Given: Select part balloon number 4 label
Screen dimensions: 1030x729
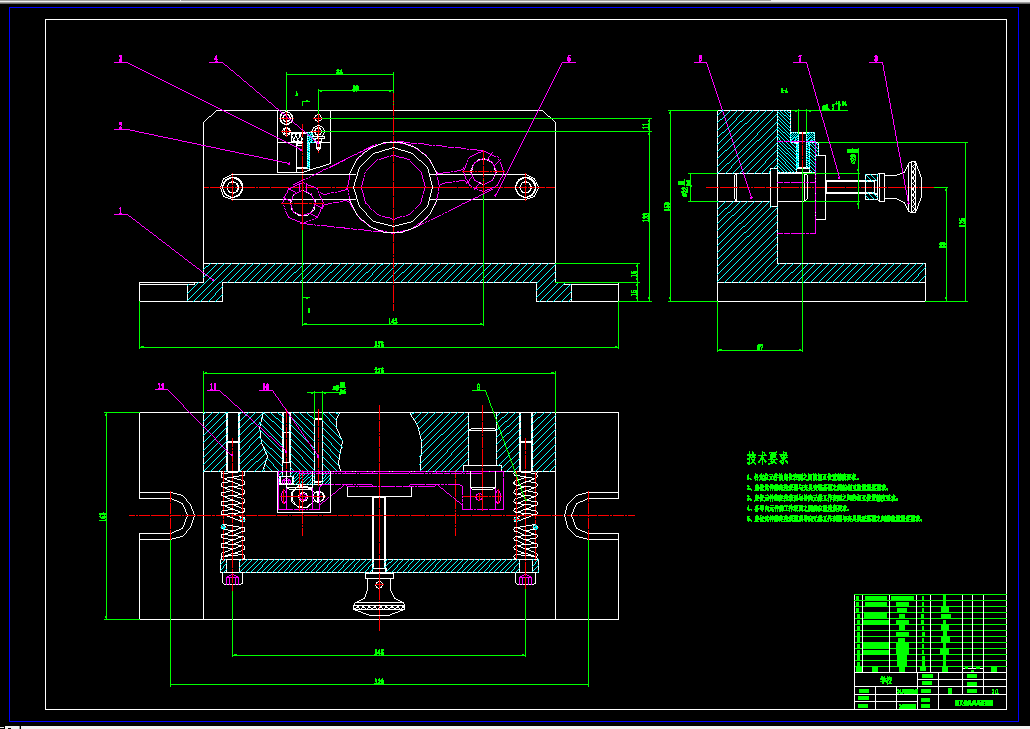Looking at the screenshot, I should 215,59.
